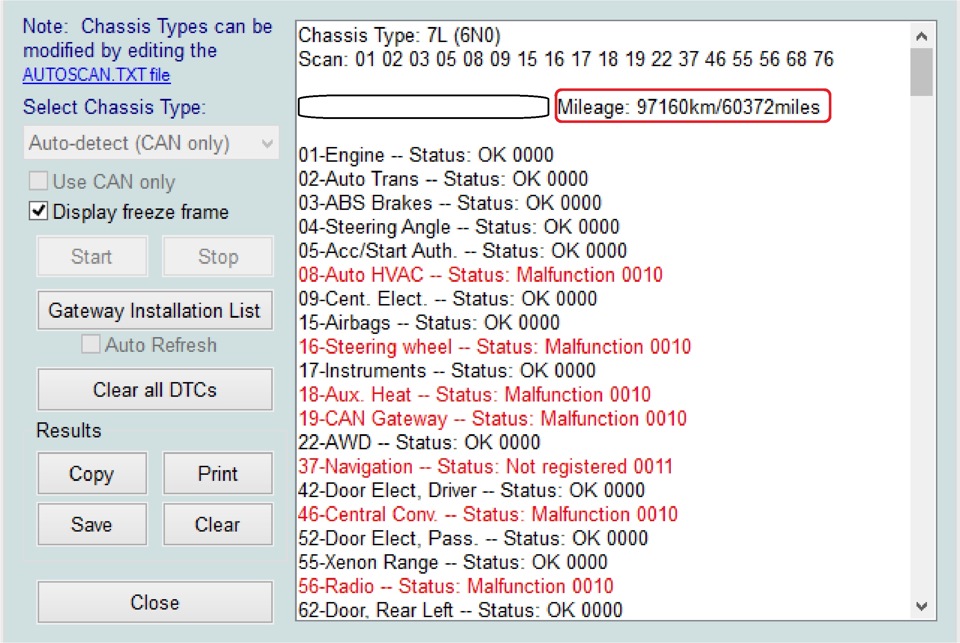Select 62-Door, Rear Left row
This screenshot has width=960, height=643.
click(460, 609)
